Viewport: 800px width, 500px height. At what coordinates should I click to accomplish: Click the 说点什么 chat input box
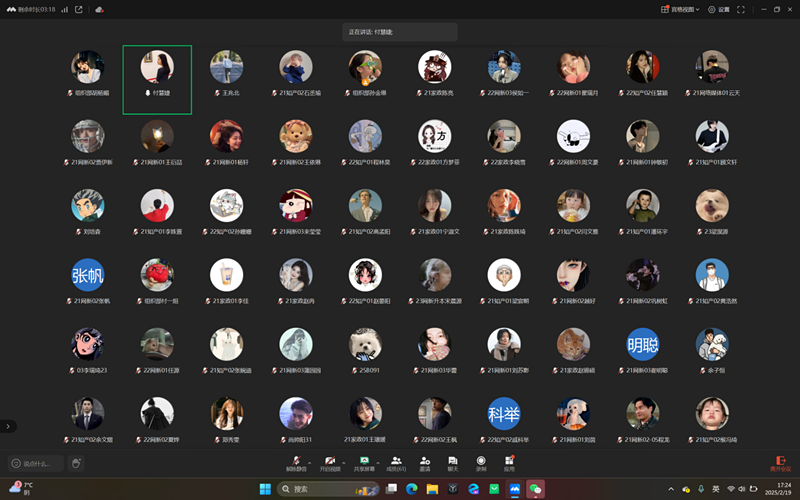(x=36, y=463)
